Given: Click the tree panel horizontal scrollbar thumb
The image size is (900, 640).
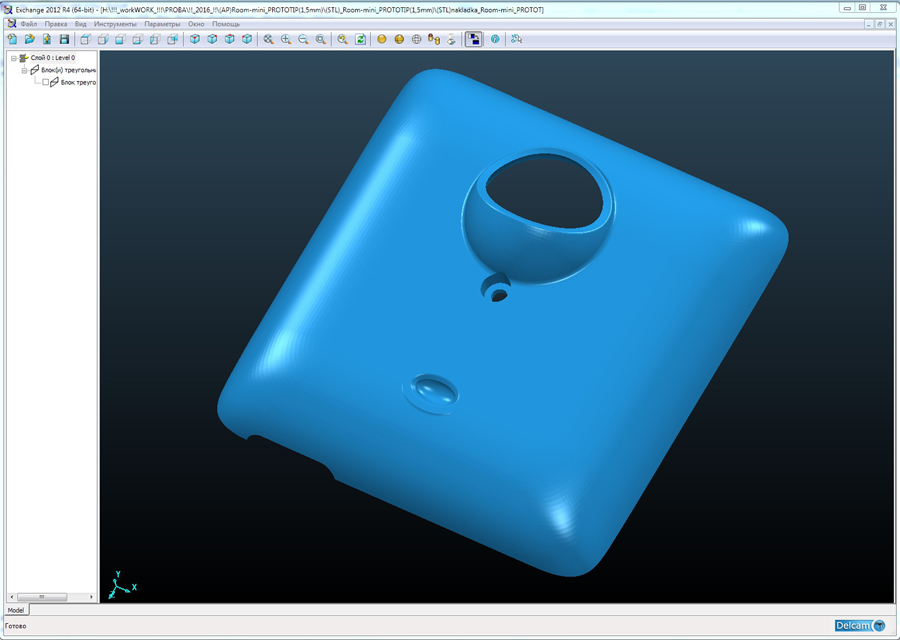Looking at the screenshot, I should (x=41, y=597).
